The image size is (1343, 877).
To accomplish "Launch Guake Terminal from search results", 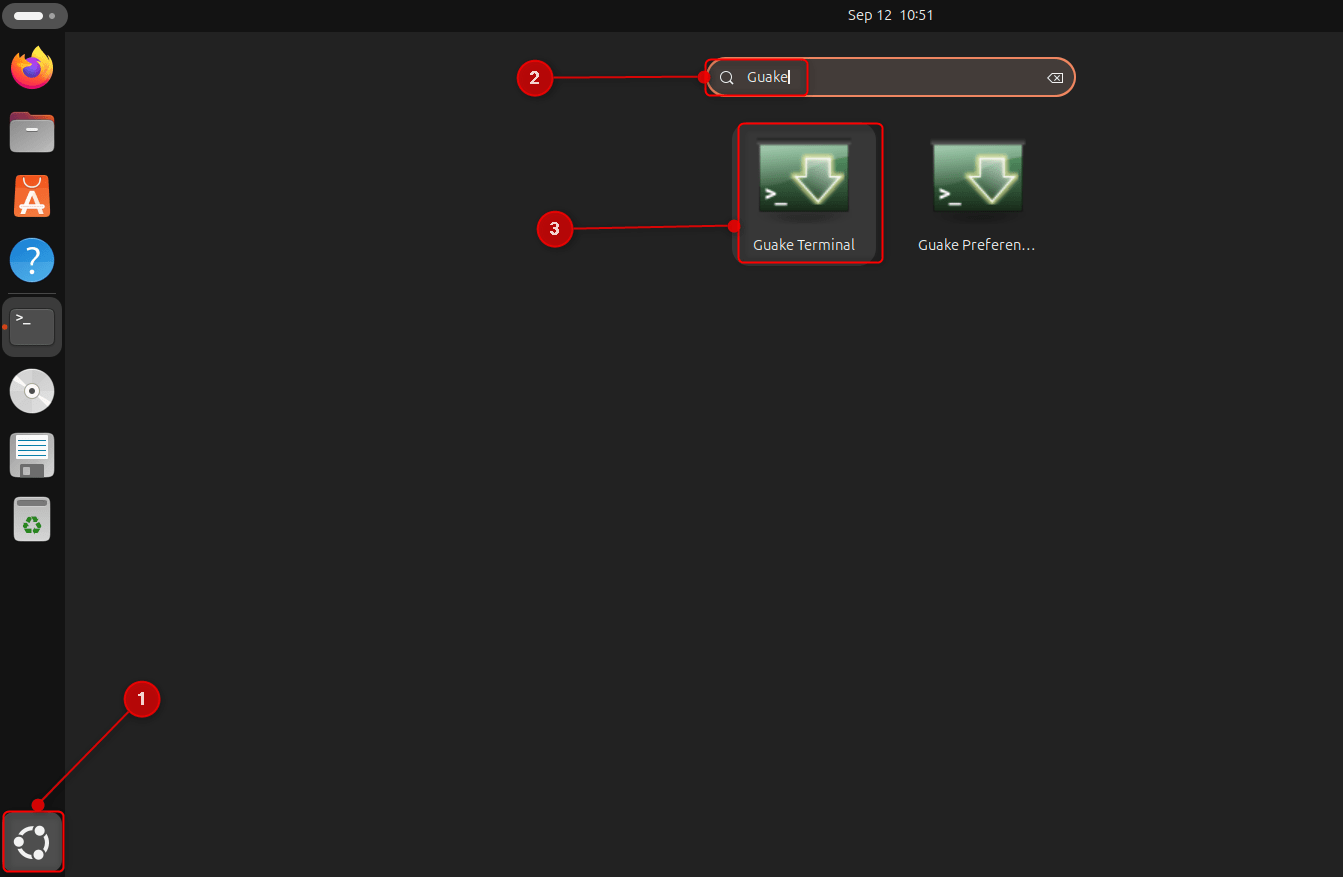I will pyautogui.click(x=804, y=193).
